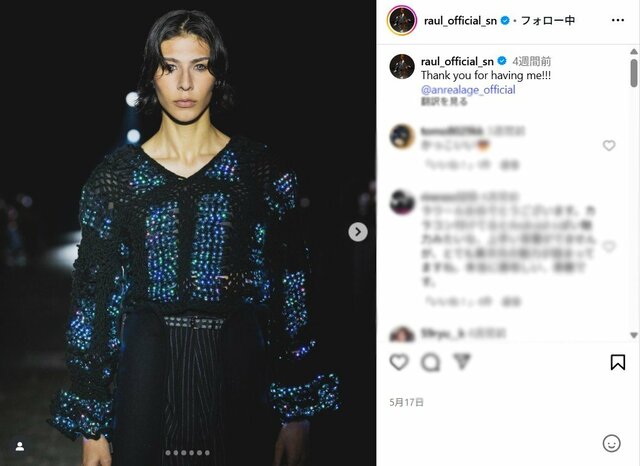Image resolution: width=640 pixels, height=466 pixels.
Task: Show tagged people icon on photo
Action: tap(20, 446)
